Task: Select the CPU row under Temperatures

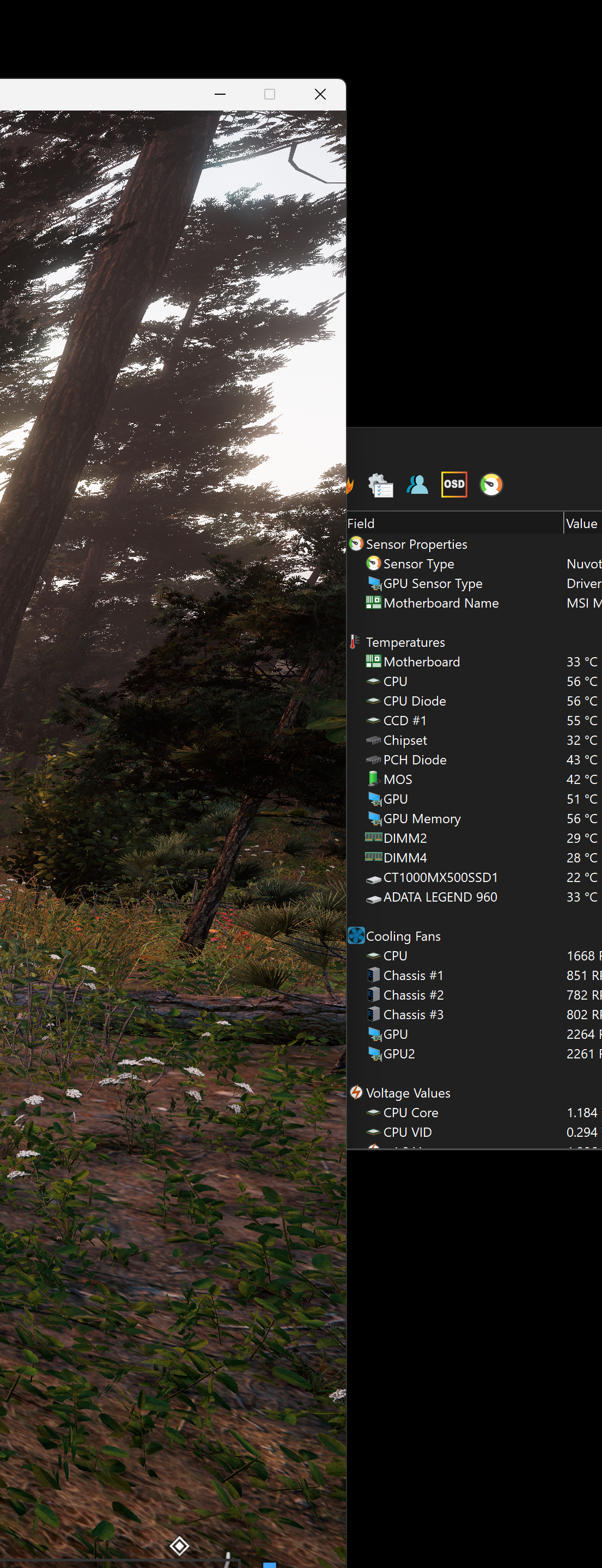Action: coord(474,681)
